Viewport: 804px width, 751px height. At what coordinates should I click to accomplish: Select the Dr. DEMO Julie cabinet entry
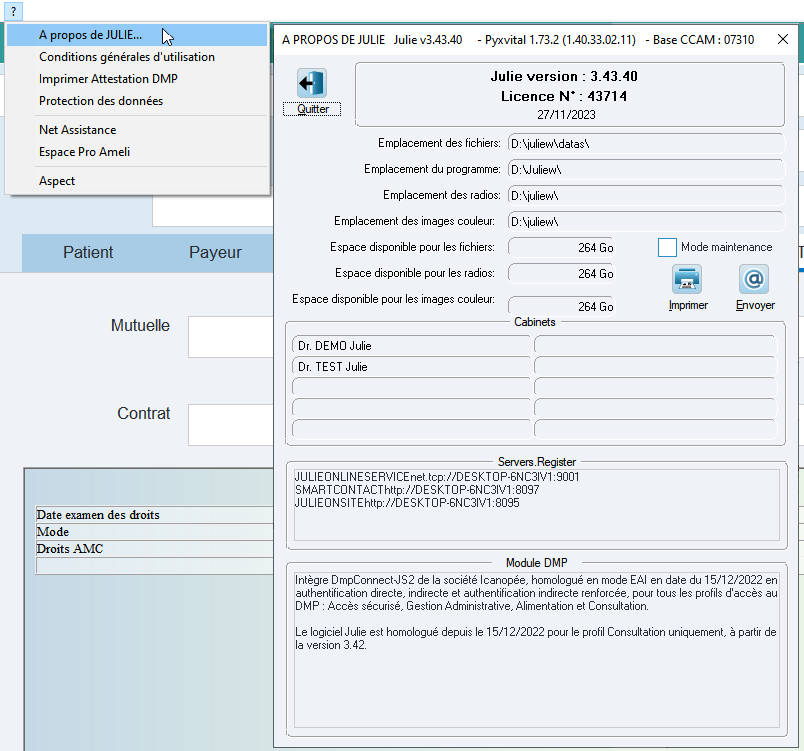(410, 346)
